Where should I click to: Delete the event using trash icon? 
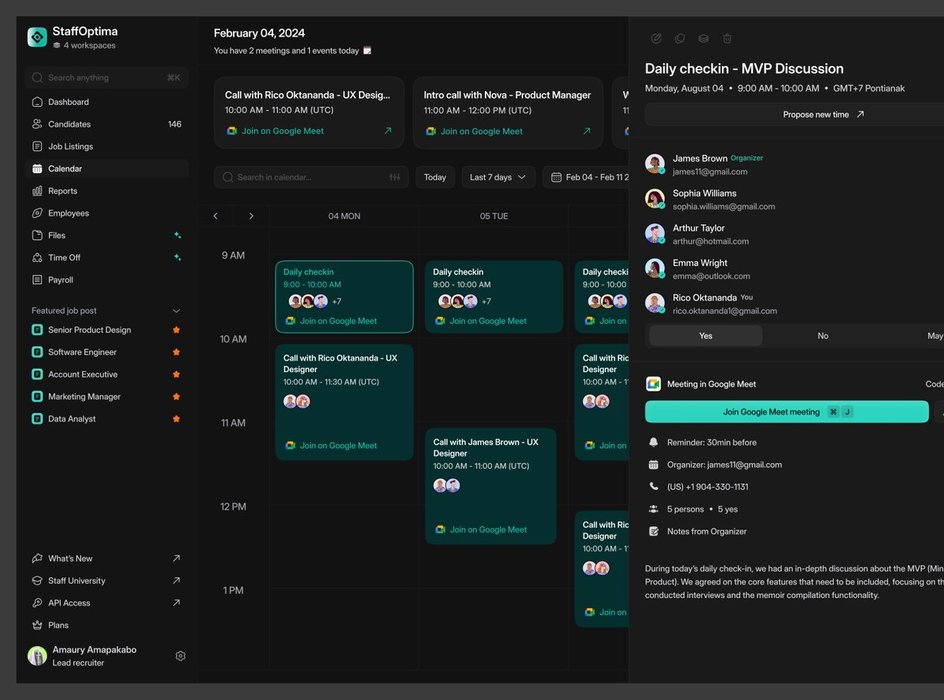click(727, 39)
